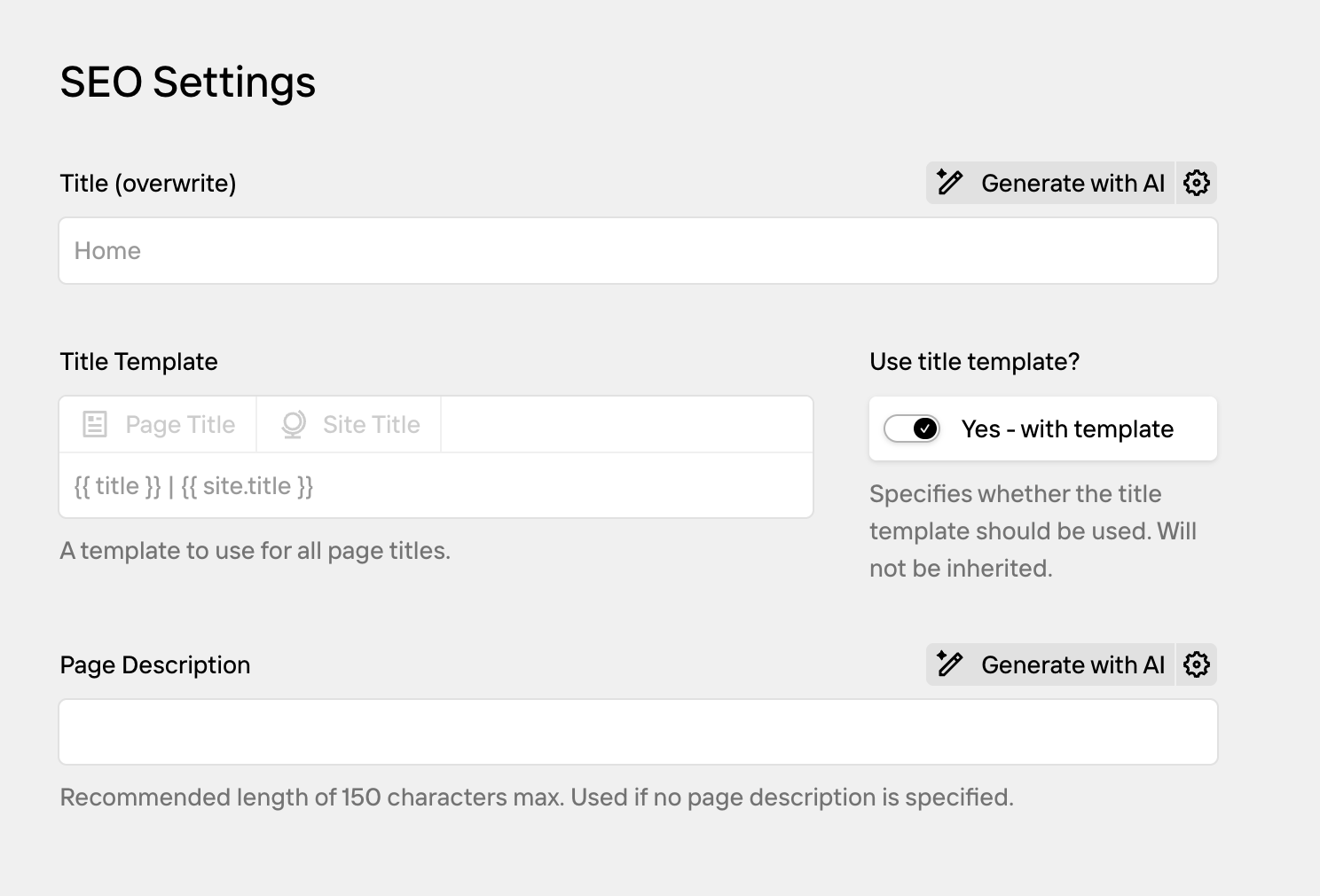Image resolution: width=1320 pixels, height=896 pixels.
Task: Click the Title (overwrite) field label
Action: point(148,184)
